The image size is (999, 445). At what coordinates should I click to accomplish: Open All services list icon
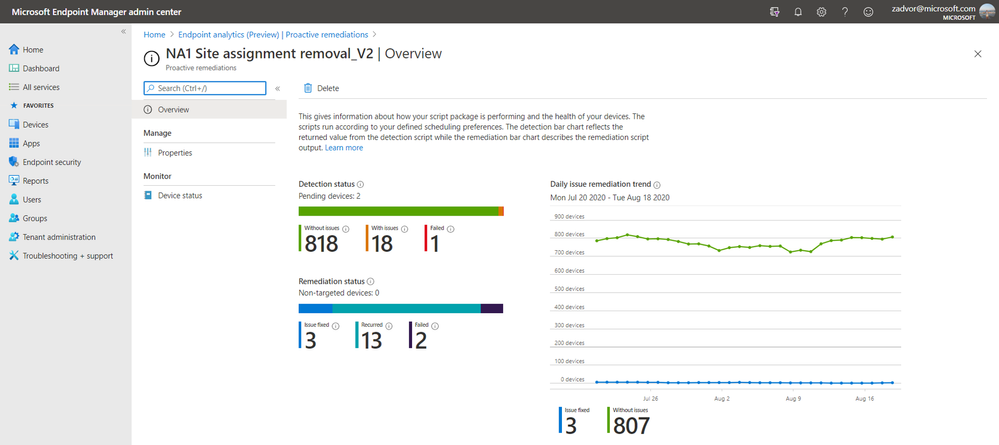coord(14,87)
